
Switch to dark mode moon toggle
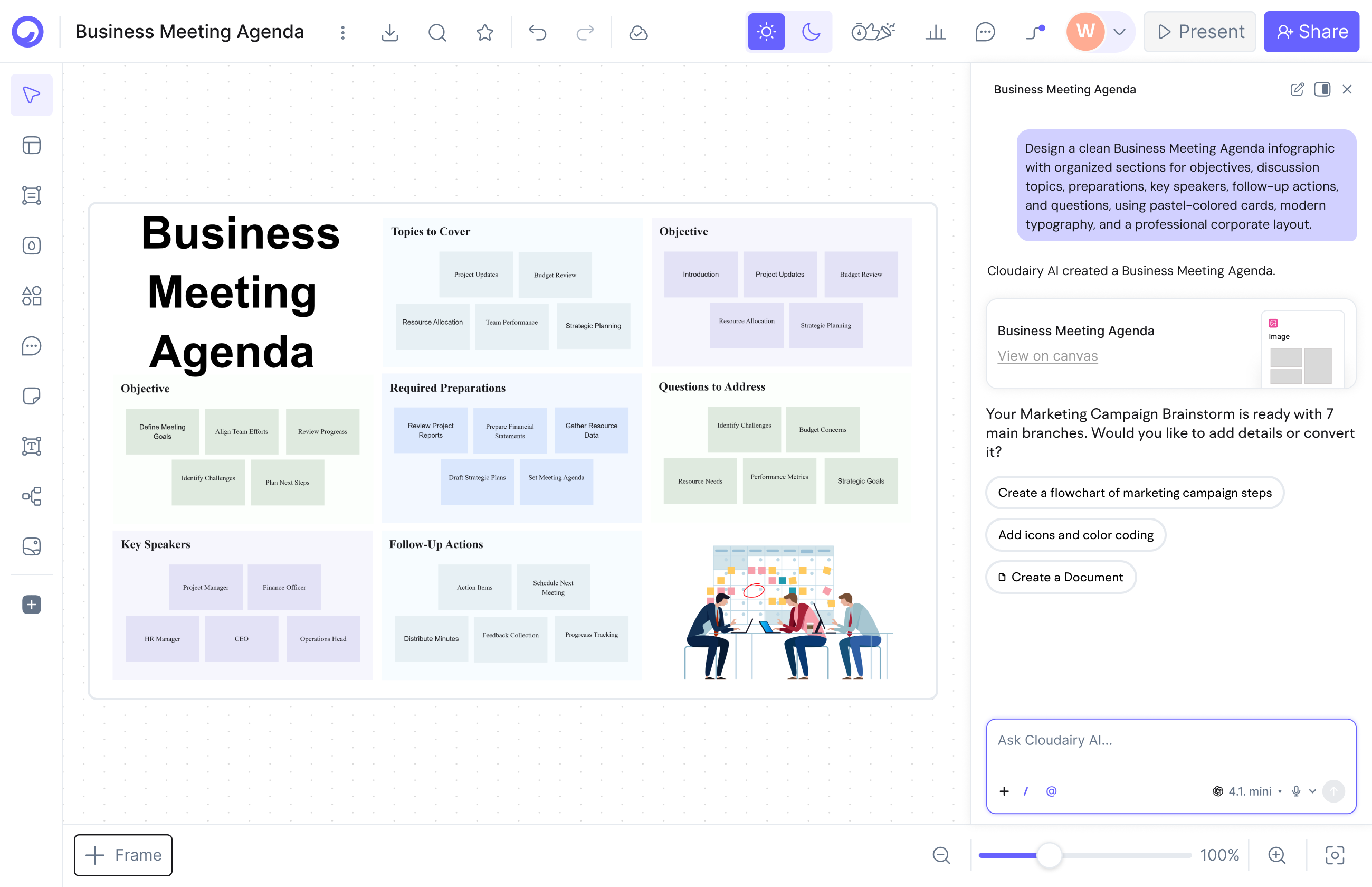[811, 32]
